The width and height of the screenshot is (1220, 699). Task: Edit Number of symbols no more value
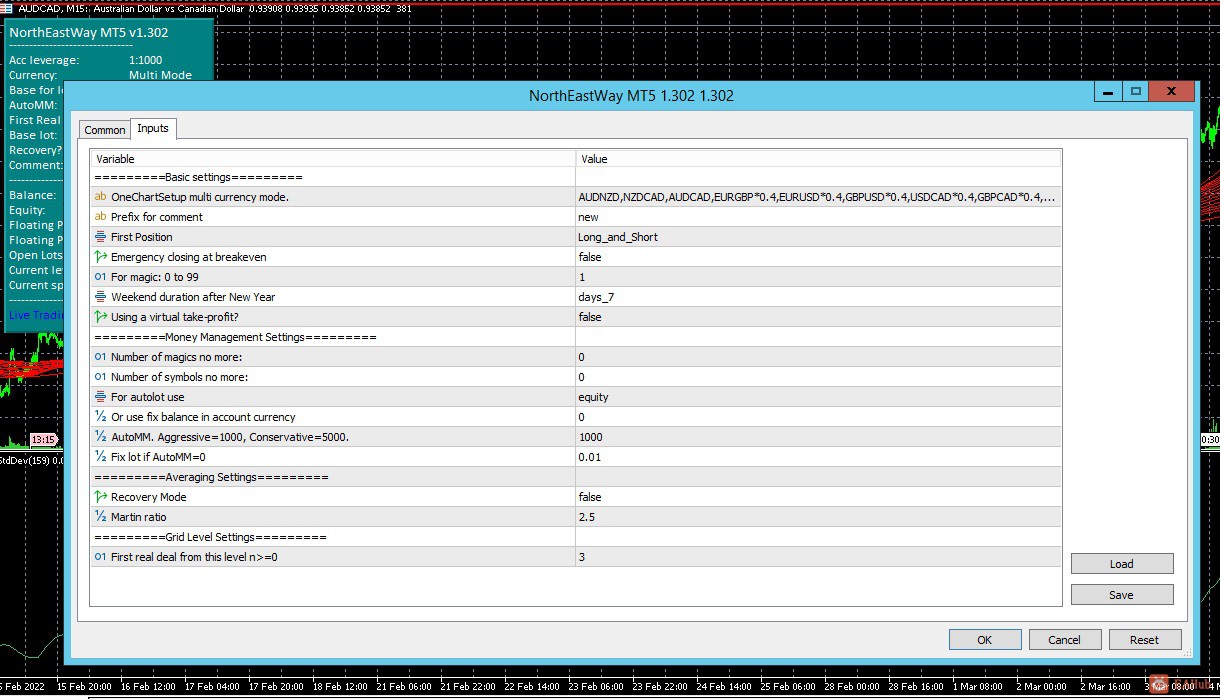(x=818, y=377)
